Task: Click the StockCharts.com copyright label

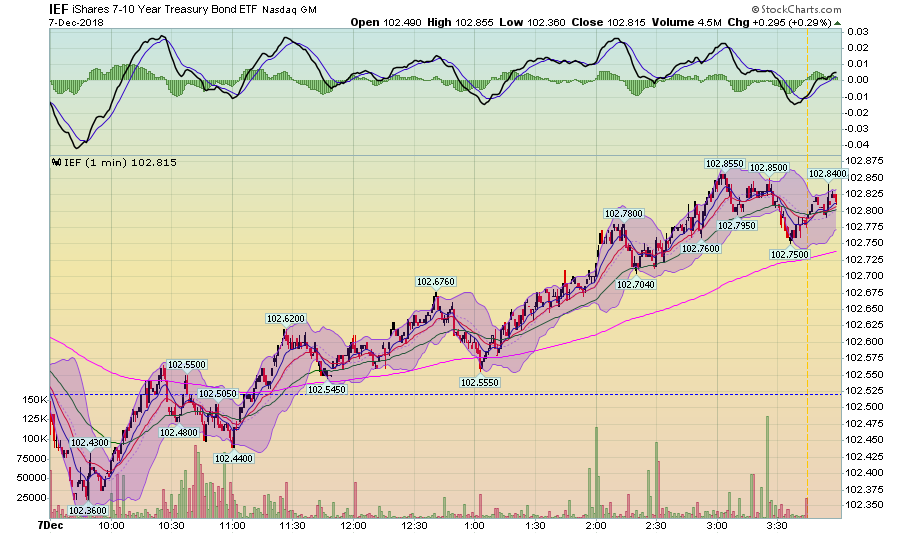Action: point(796,9)
